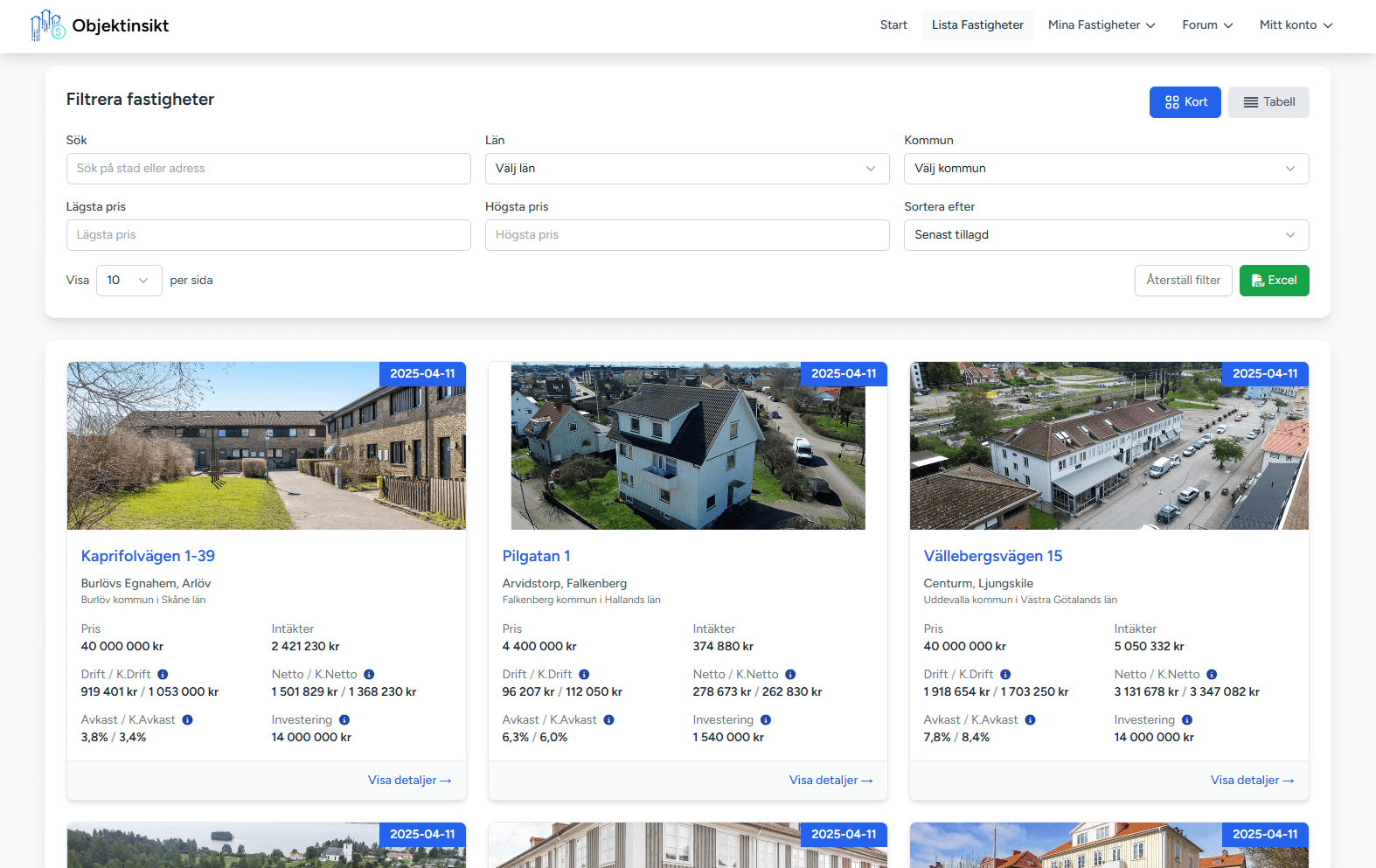Click info icon beside Investering on Pilgatan 1 card

766,719
